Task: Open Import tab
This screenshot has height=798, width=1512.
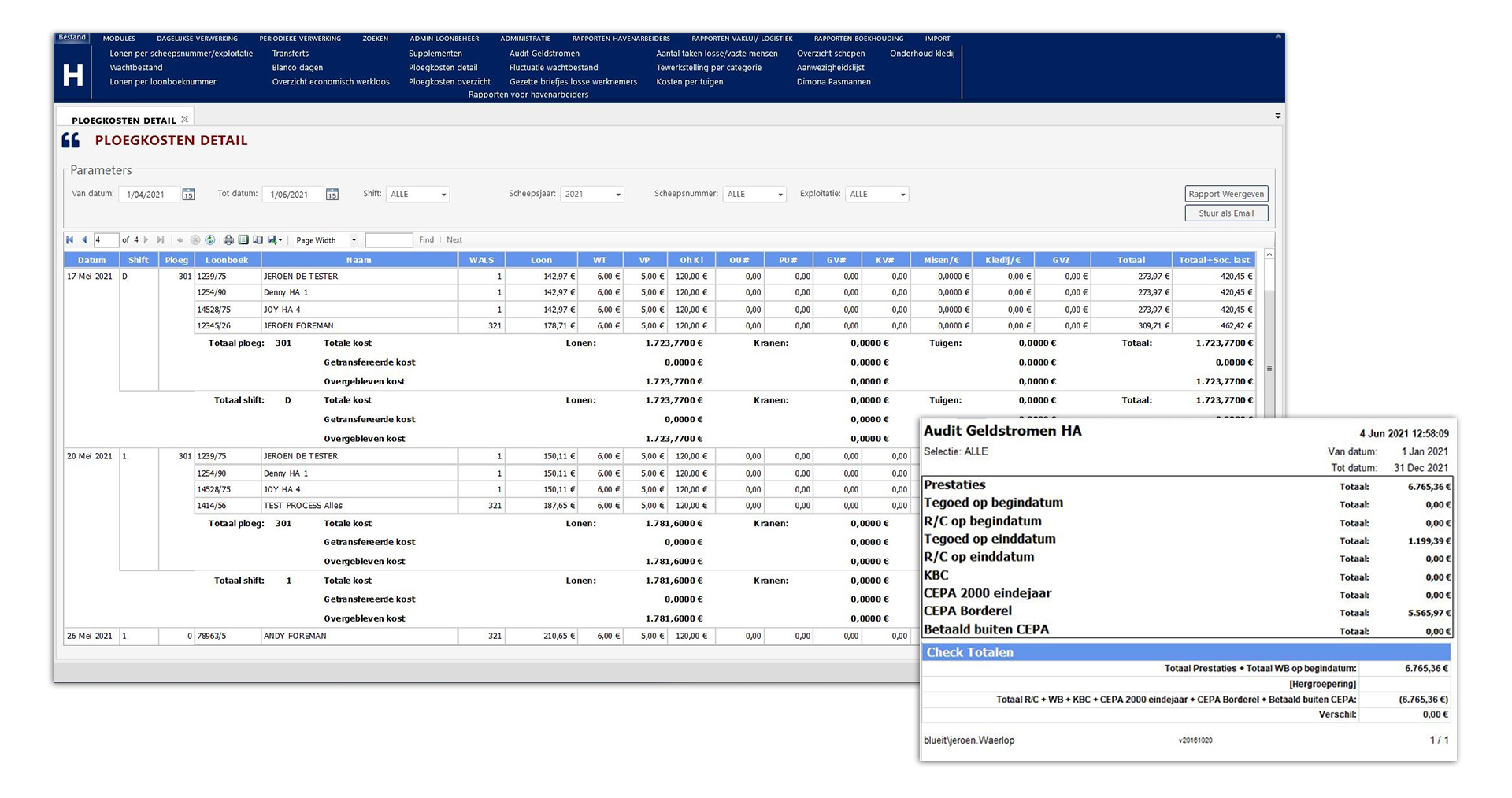Action: point(937,39)
